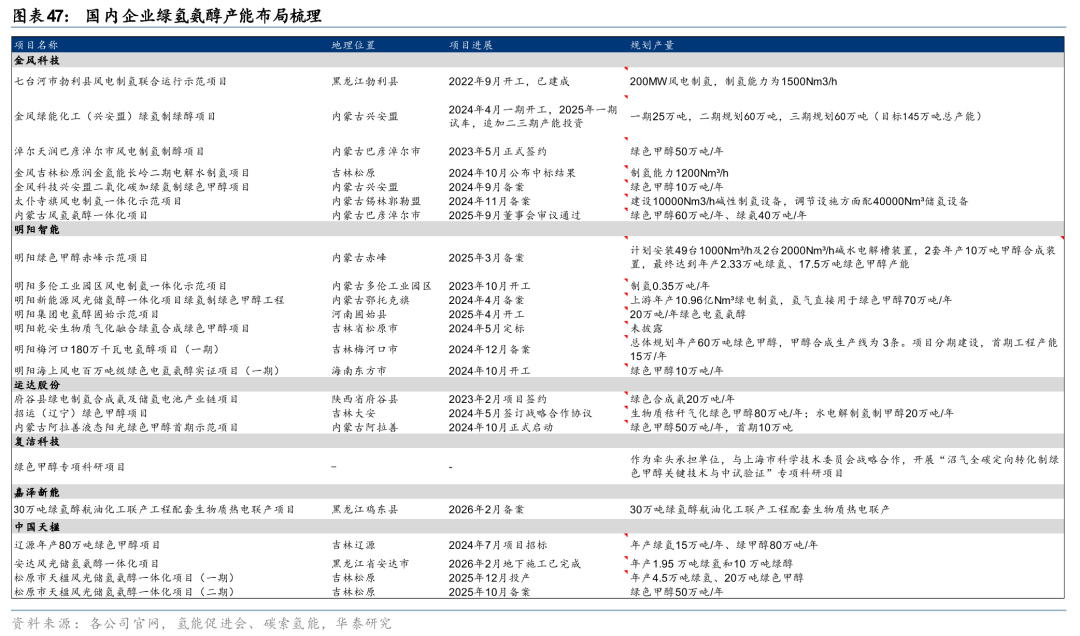Click the chart title '图表47: 国内企业绿氢氨醇产能布局梳理'

point(167,15)
